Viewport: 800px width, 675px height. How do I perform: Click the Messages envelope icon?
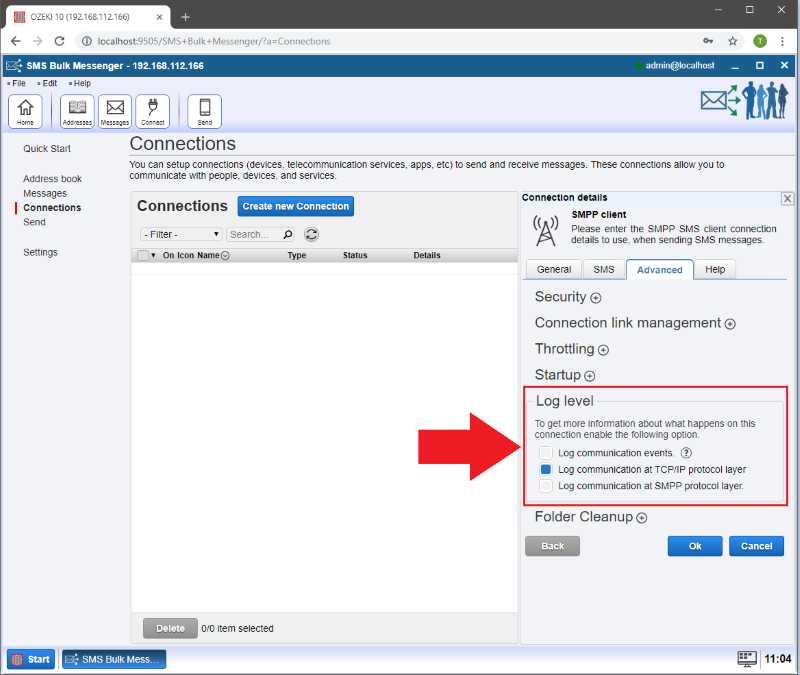115,111
